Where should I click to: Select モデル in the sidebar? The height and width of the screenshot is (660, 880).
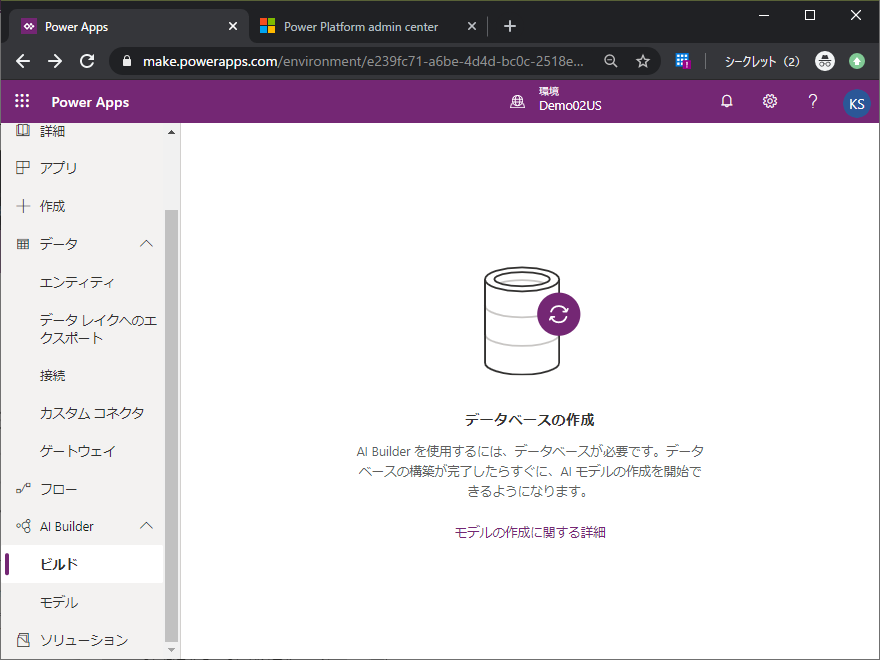pos(59,602)
